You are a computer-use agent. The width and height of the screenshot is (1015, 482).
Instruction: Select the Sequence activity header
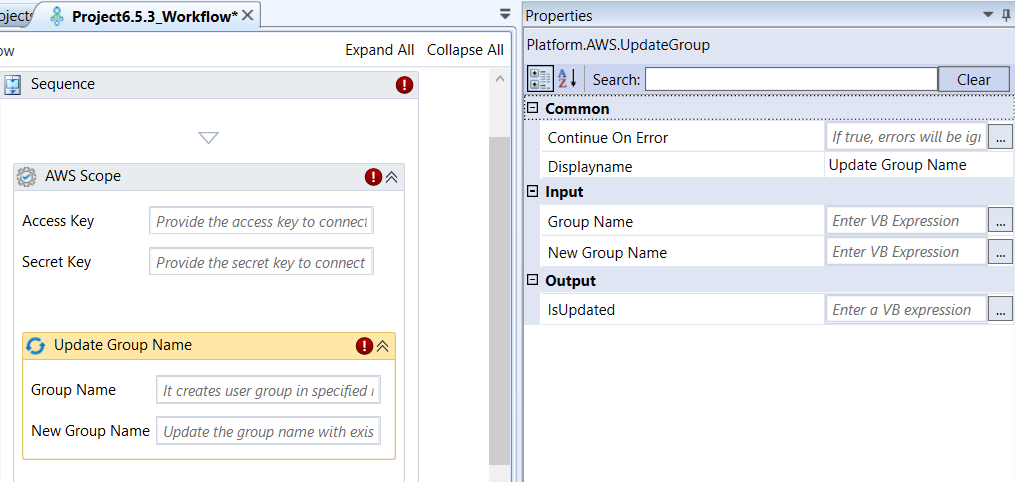coord(208,85)
